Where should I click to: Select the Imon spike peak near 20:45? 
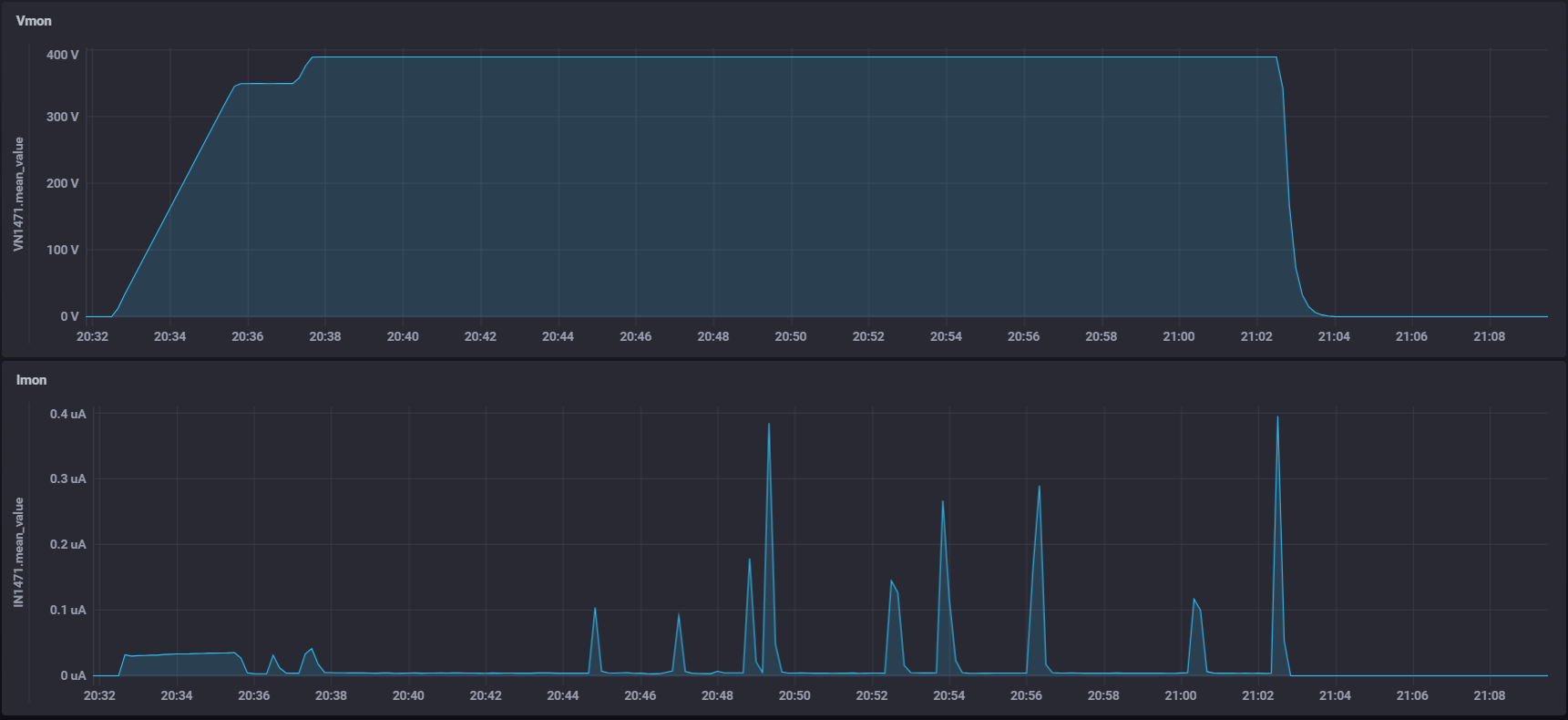click(595, 608)
